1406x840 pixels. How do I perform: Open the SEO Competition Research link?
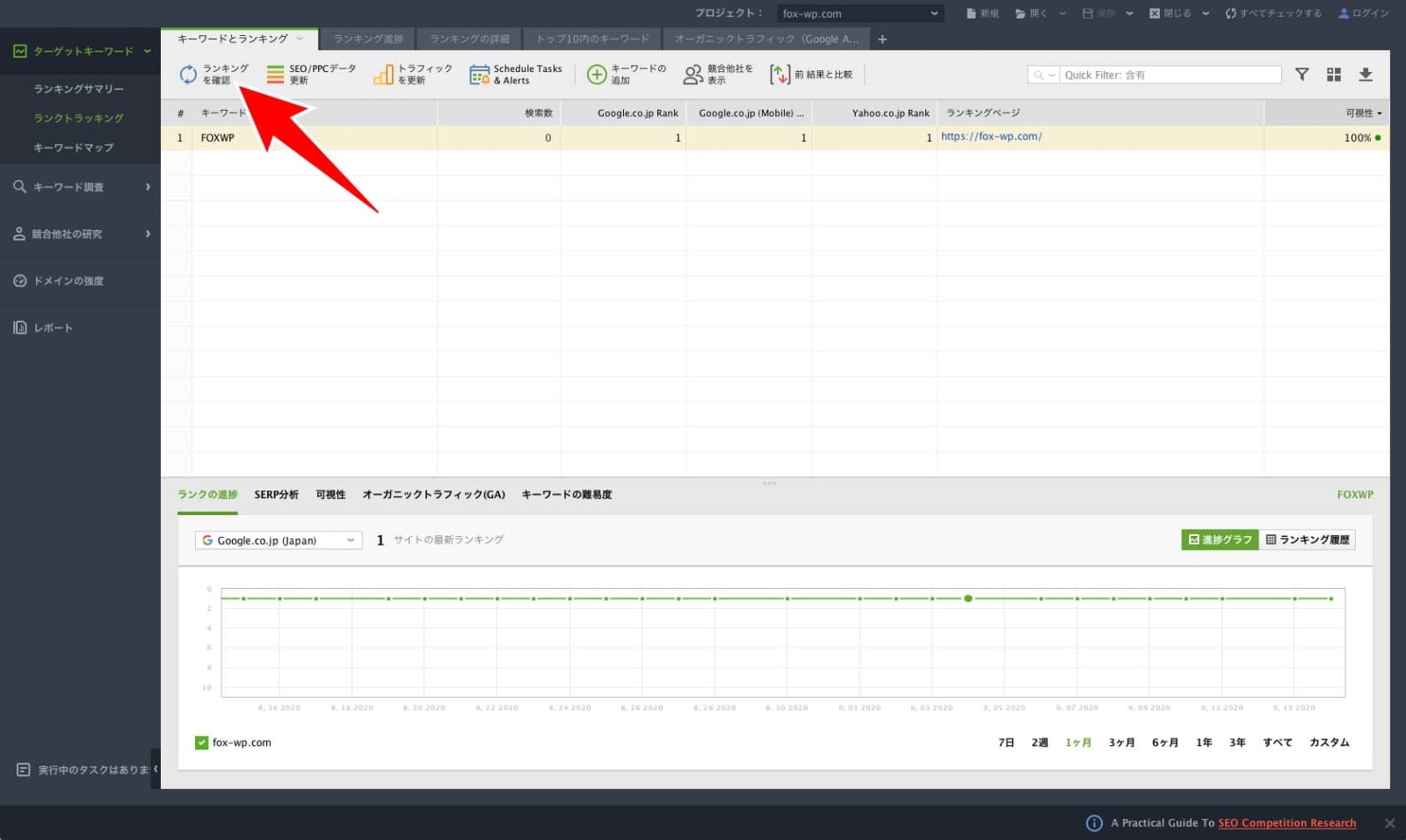point(1286,823)
